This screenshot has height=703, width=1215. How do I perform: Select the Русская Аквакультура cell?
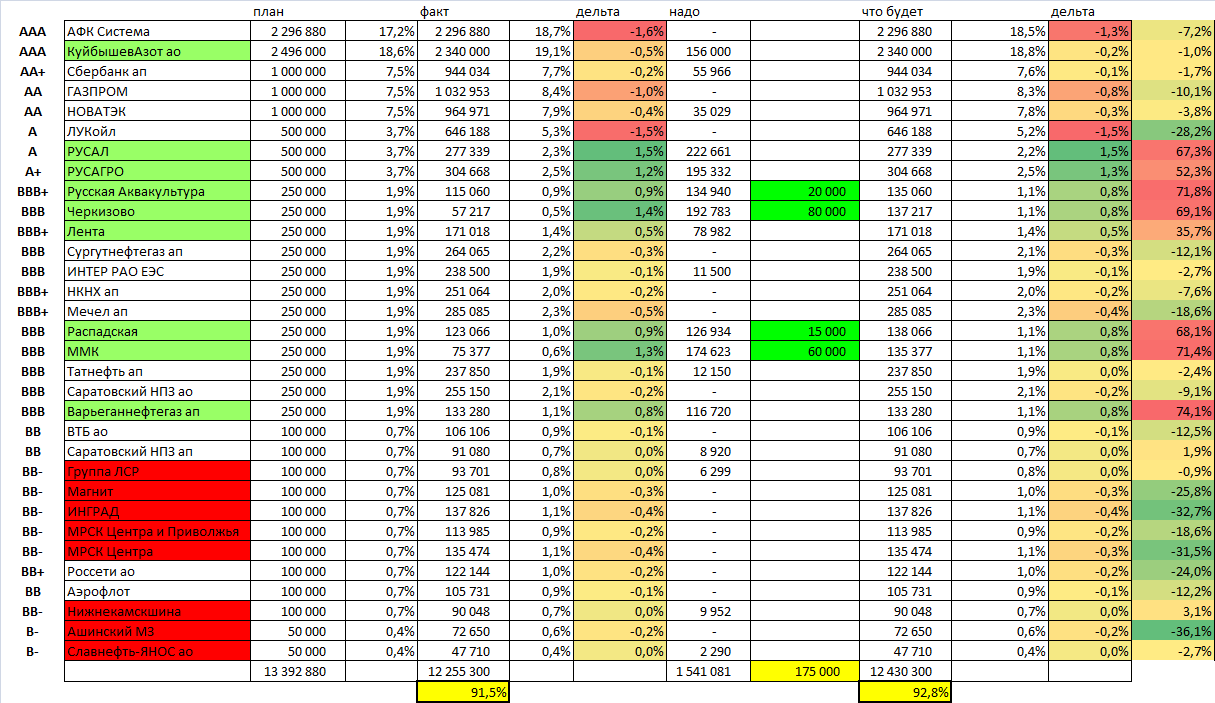156,191
